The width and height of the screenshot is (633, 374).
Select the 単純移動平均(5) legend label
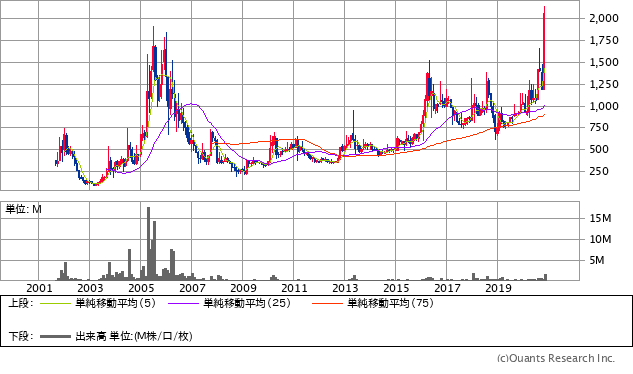click(x=115, y=303)
